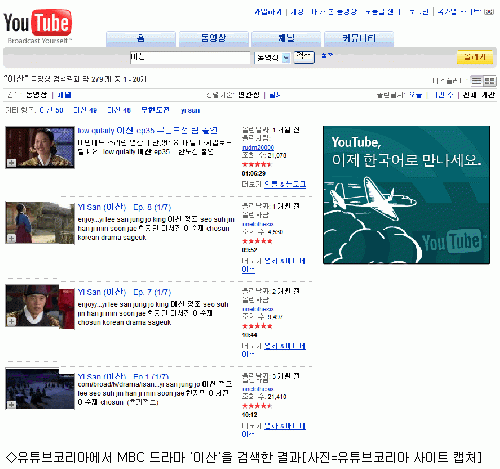Viewport: 500px width, 469px height.
Task: Click duration text 01:06:29
Action: point(254,174)
